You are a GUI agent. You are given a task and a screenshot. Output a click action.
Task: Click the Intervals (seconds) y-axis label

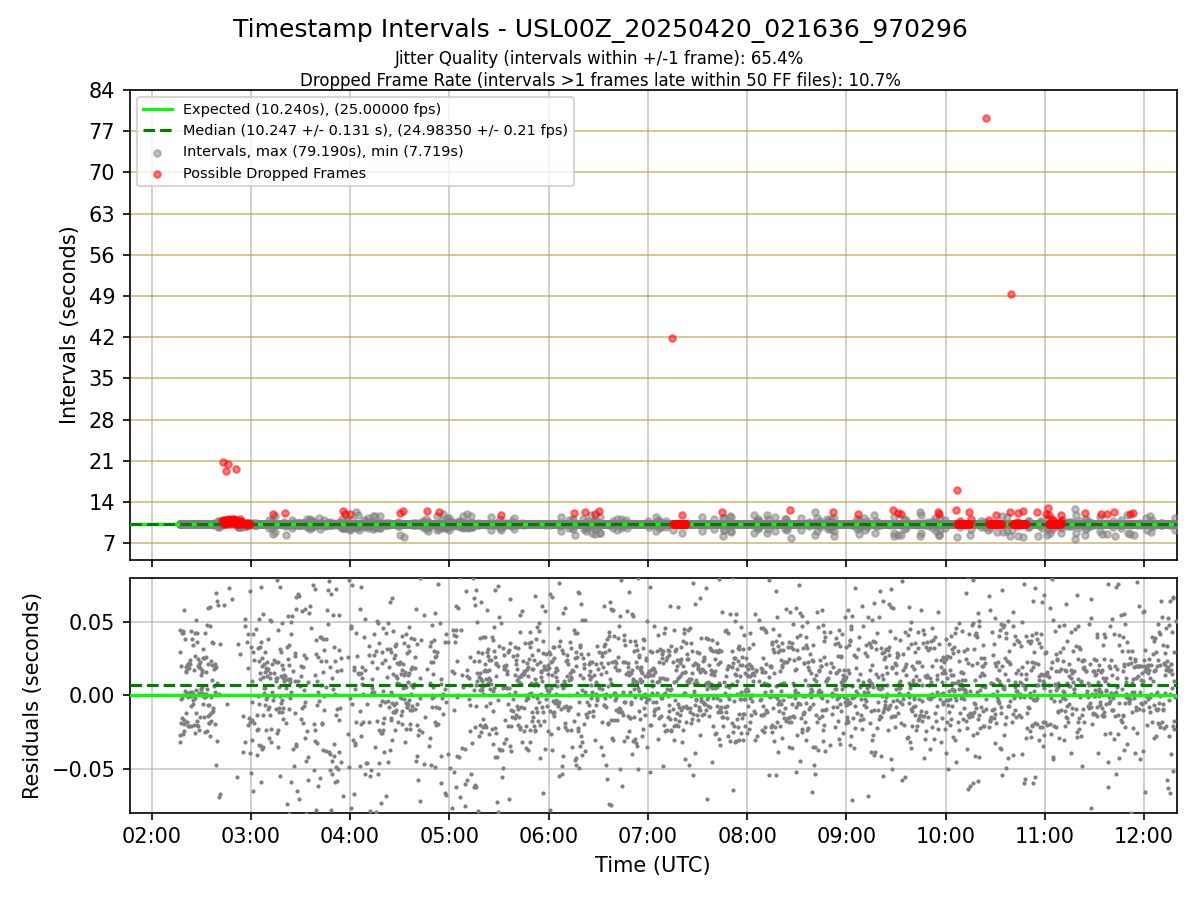[68, 325]
